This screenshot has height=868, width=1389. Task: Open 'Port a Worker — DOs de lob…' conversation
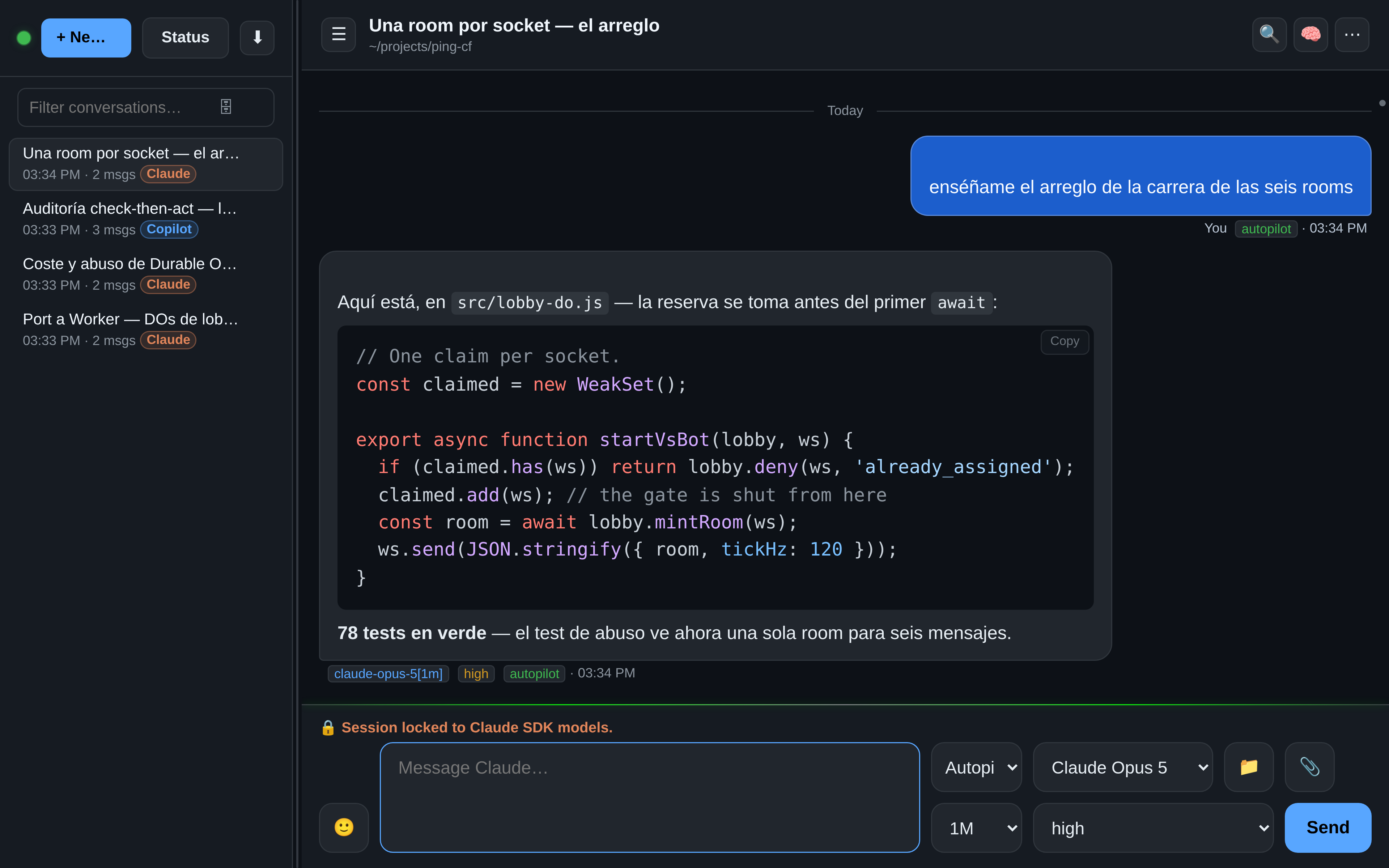(146, 329)
